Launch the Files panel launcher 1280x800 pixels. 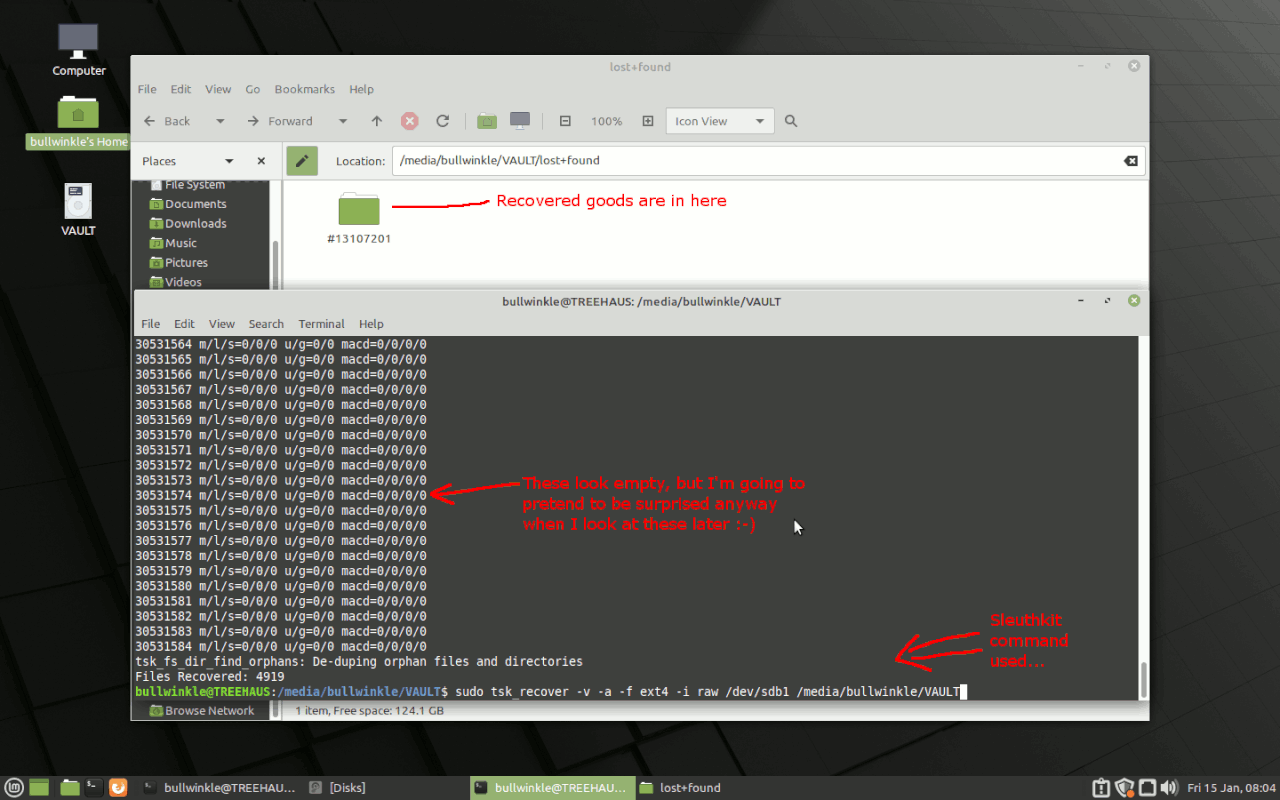pos(69,787)
